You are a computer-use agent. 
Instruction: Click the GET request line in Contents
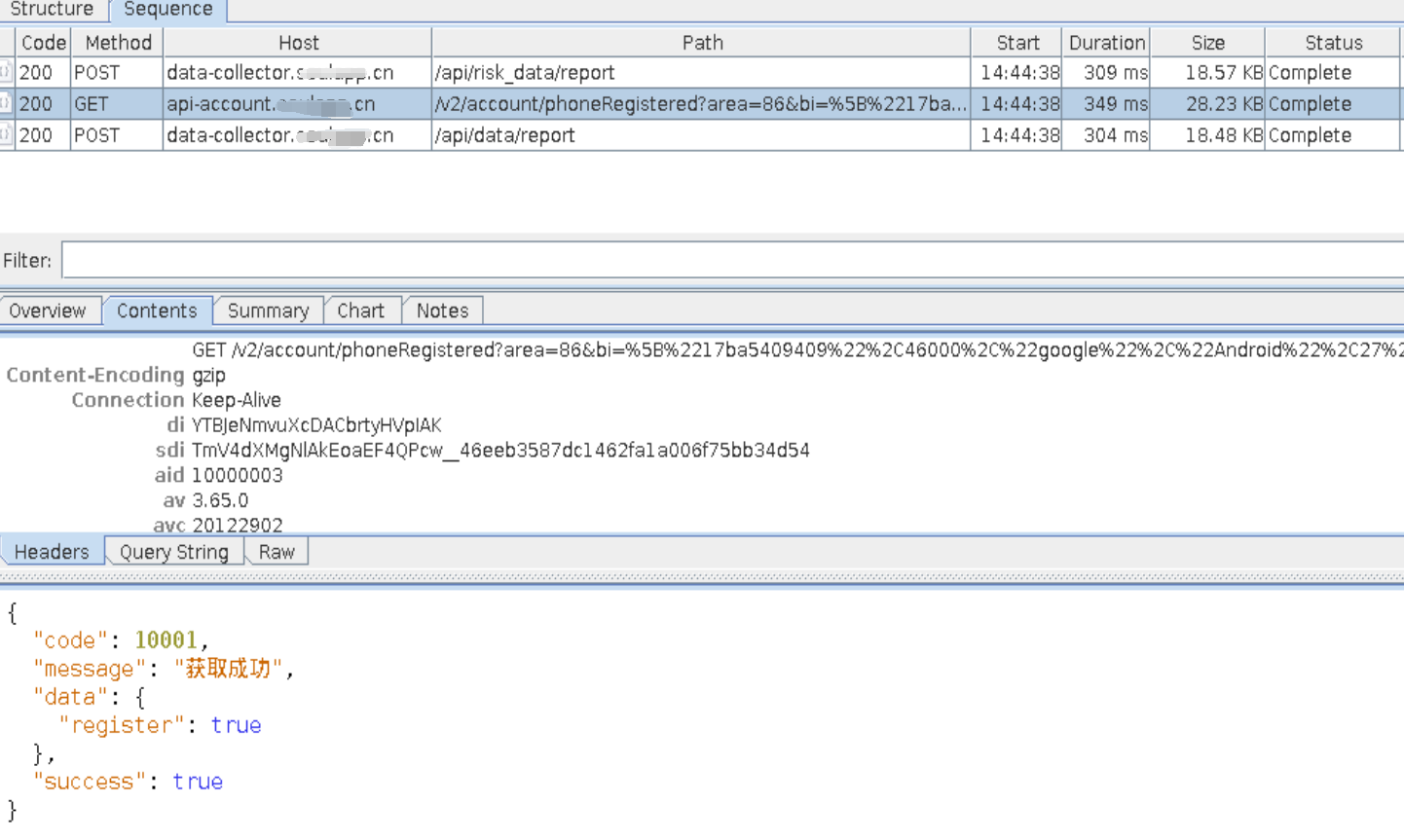coord(797,350)
